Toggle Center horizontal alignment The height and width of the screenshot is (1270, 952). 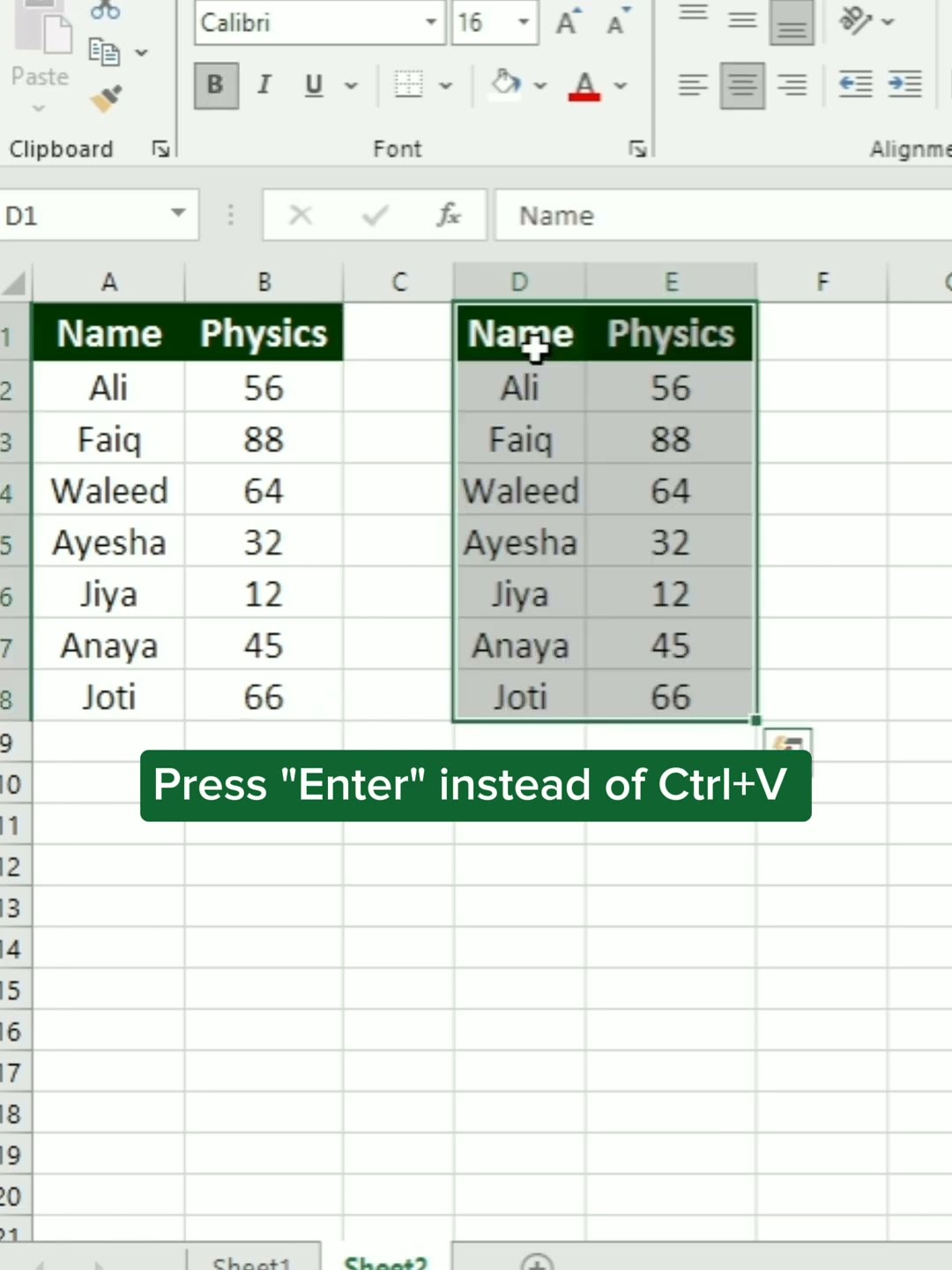point(742,85)
